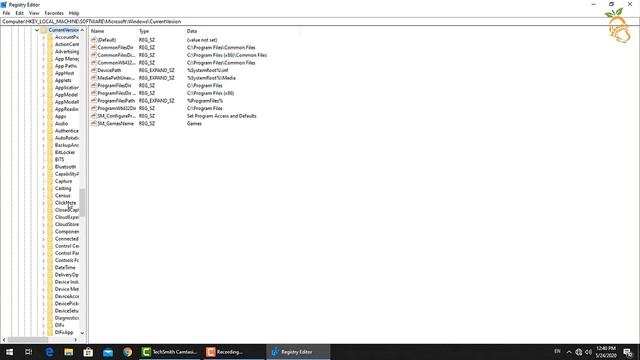Click the DevicePath value icon

tap(93, 70)
